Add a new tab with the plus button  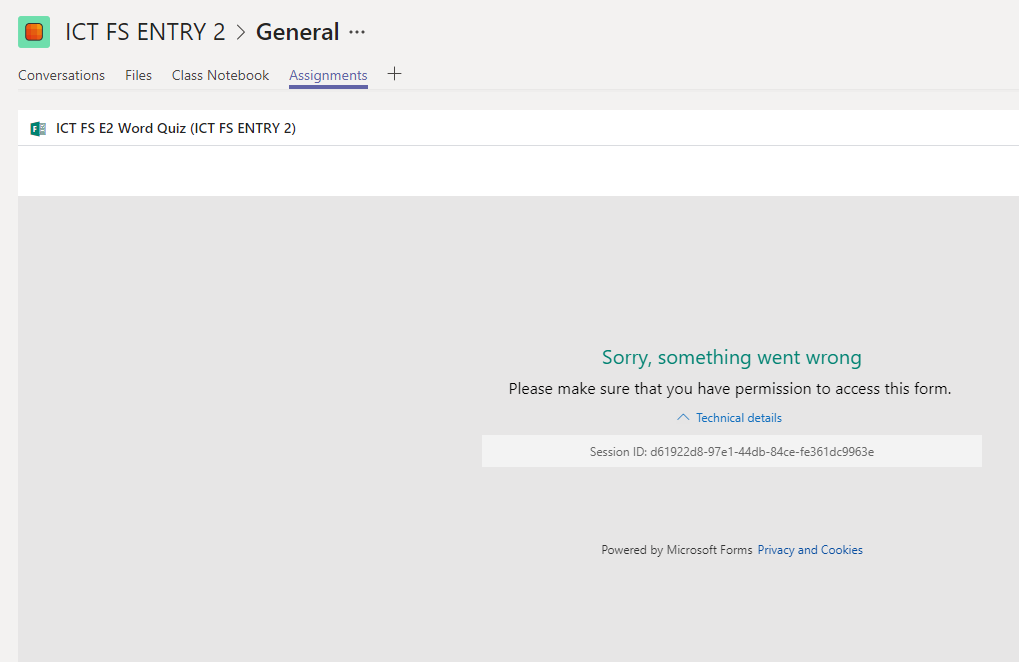pos(394,73)
